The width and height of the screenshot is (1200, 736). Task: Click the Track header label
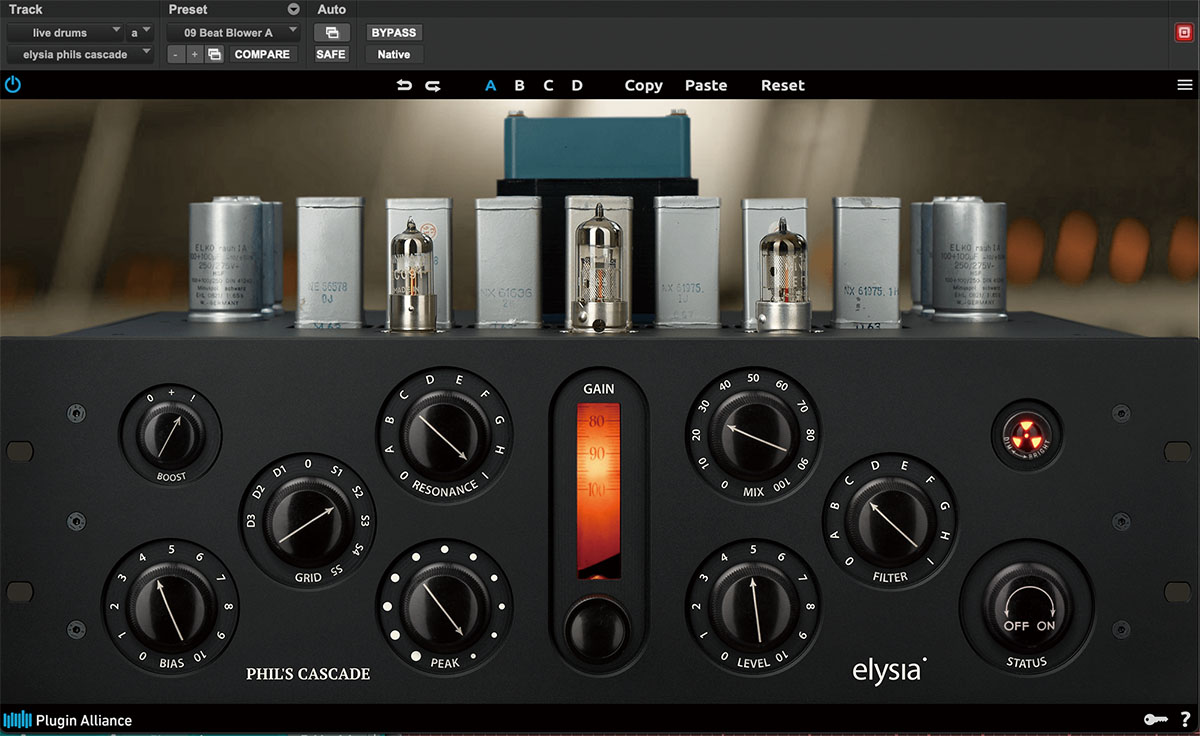(x=26, y=9)
